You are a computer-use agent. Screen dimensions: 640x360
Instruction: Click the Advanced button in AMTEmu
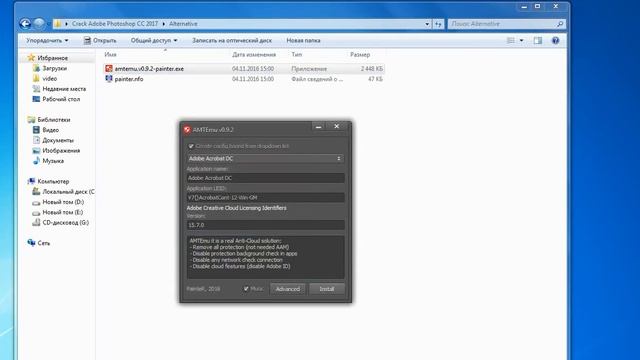point(288,289)
